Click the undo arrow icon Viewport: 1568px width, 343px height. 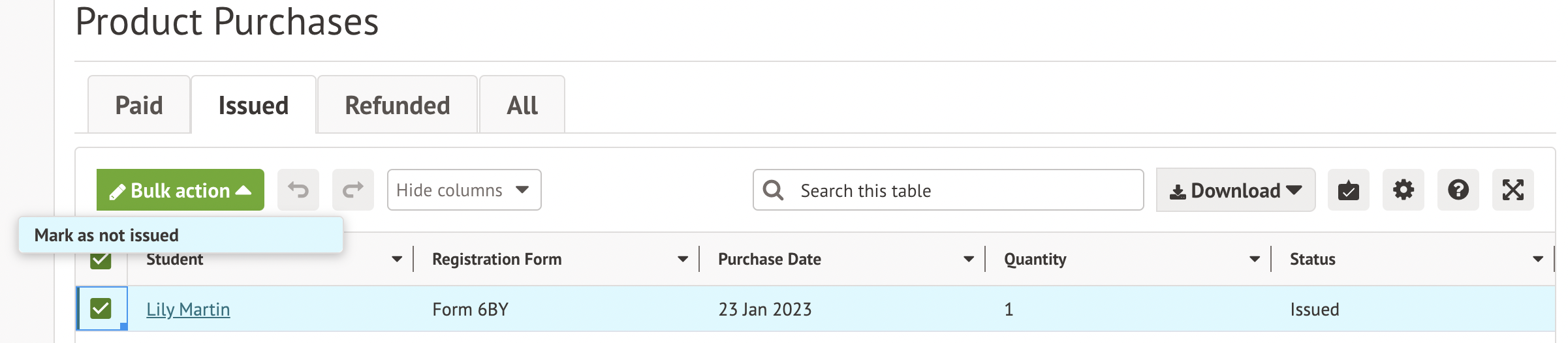(x=298, y=190)
